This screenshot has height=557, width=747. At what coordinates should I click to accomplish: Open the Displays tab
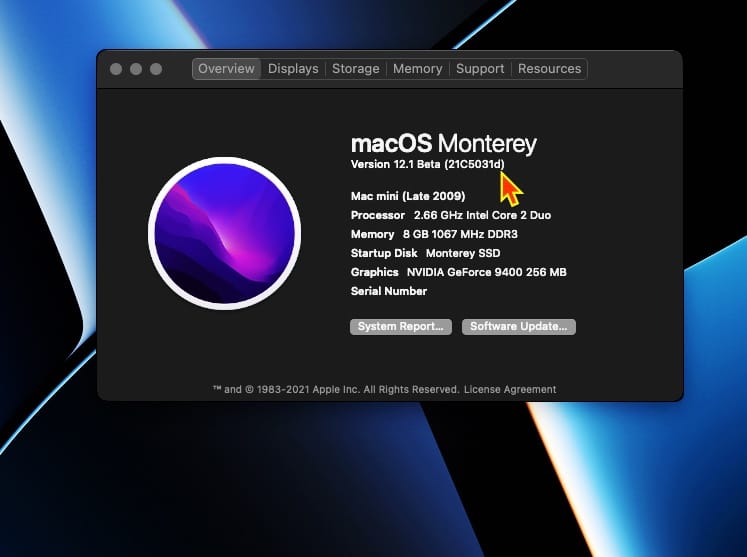click(293, 69)
